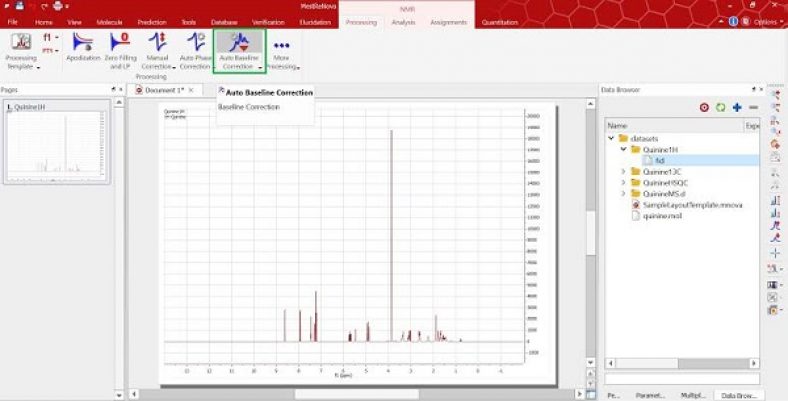788x401 pixels.
Task: Expand the Quinine13C folder
Action: (623, 171)
